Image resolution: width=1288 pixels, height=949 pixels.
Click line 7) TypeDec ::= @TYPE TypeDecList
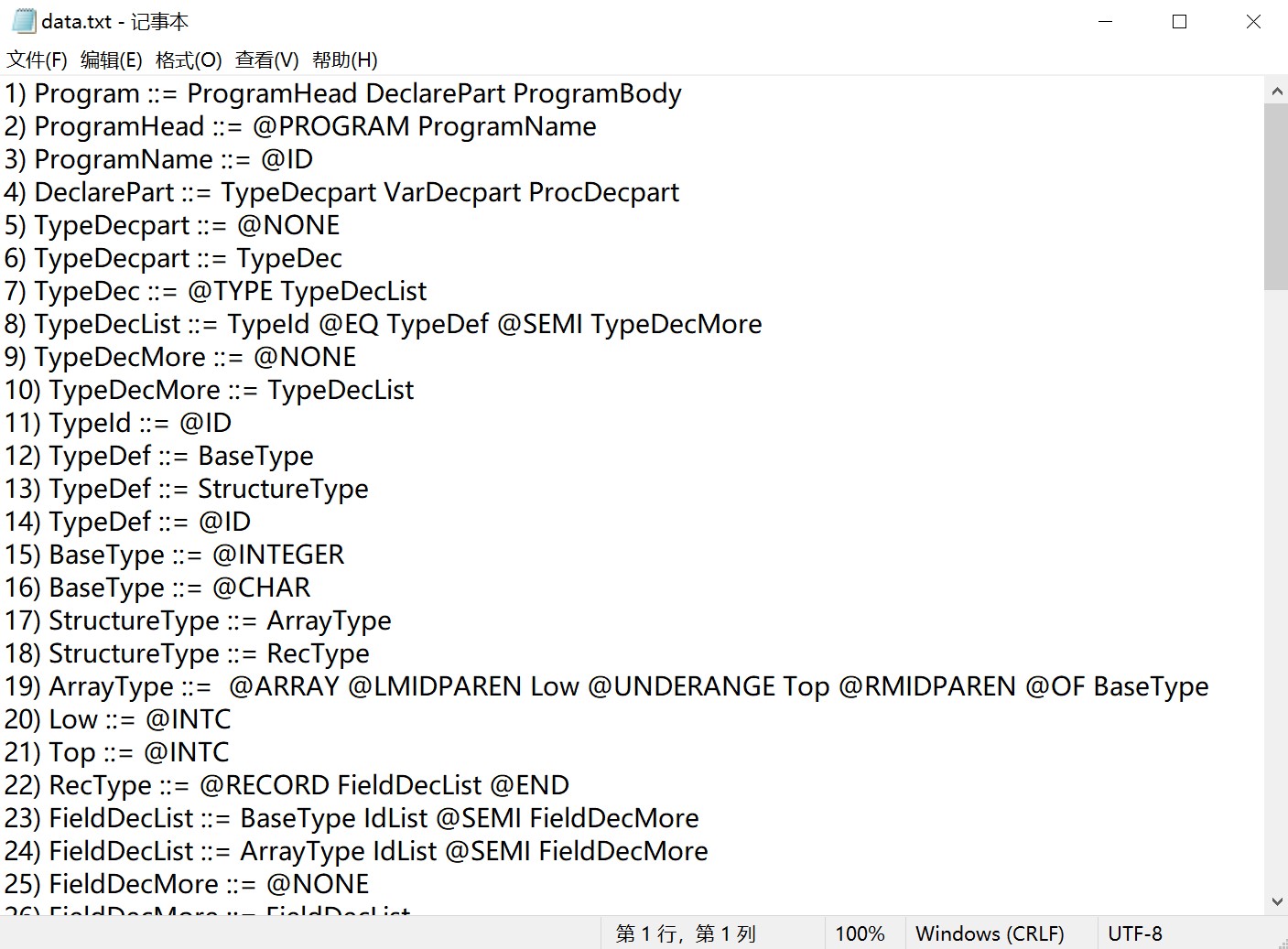click(215, 291)
